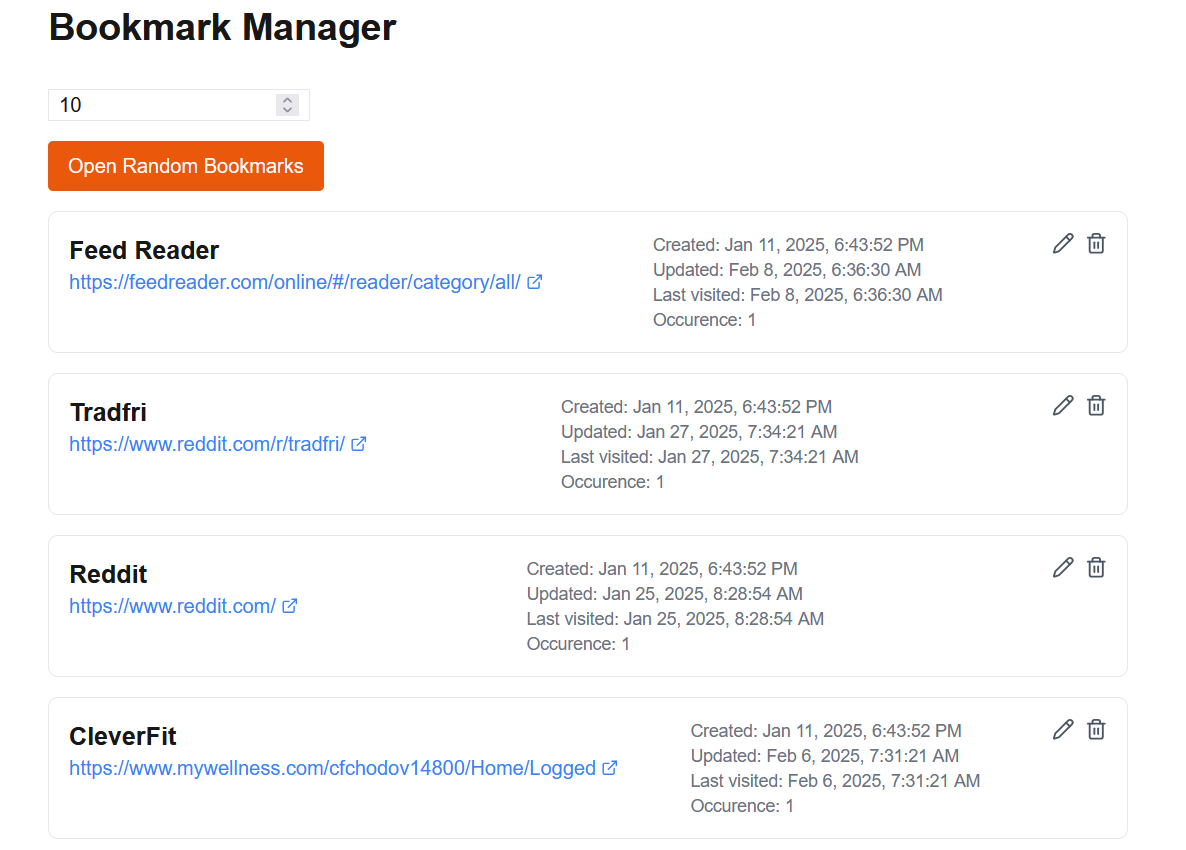Click external link icon beside reddit.com URL
Viewport: 1186px width, 850px height.
coord(290,606)
